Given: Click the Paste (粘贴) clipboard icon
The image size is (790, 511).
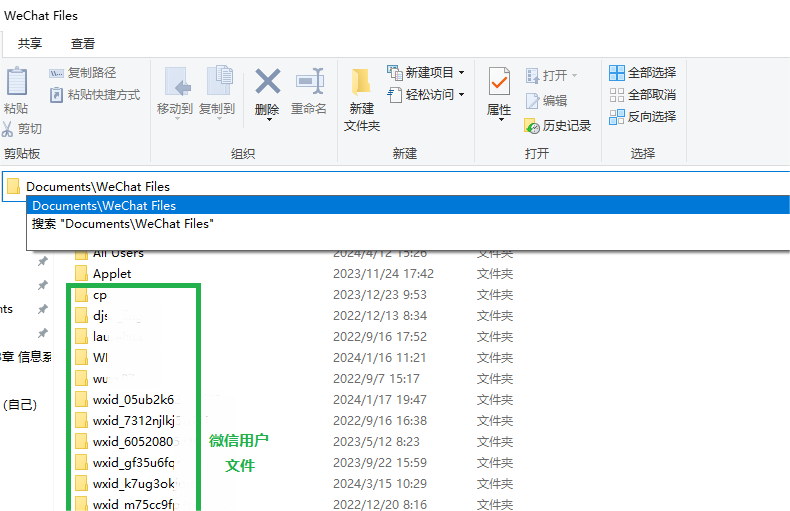Looking at the screenshot, I should pyautogui.click(x=17, y=81).
